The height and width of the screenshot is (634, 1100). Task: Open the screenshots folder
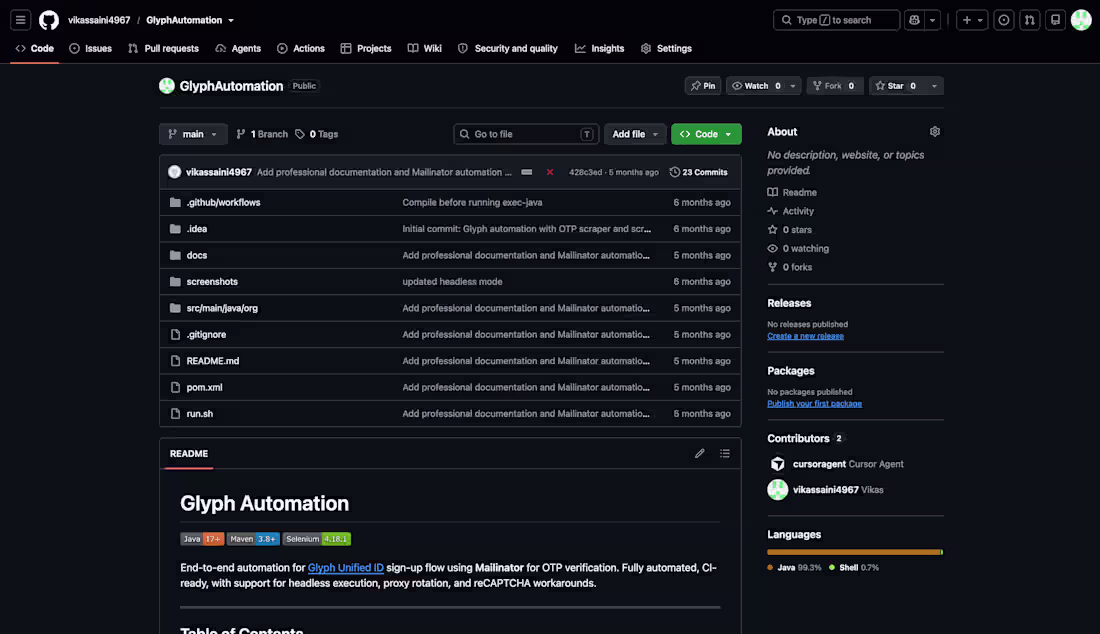coord(212,282)
